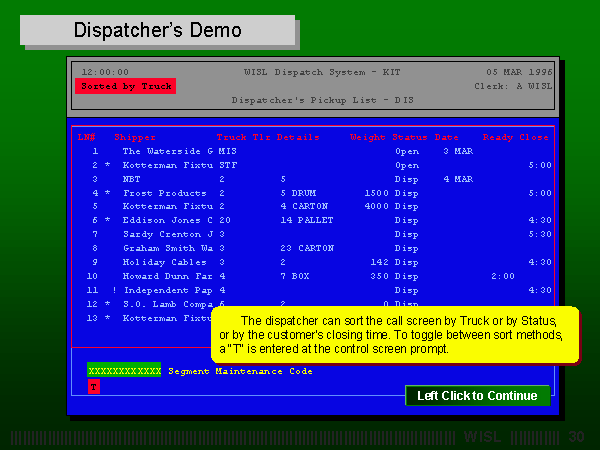
Task: Click the Dispatcher's Demo slide title
Action: point(157,30)
